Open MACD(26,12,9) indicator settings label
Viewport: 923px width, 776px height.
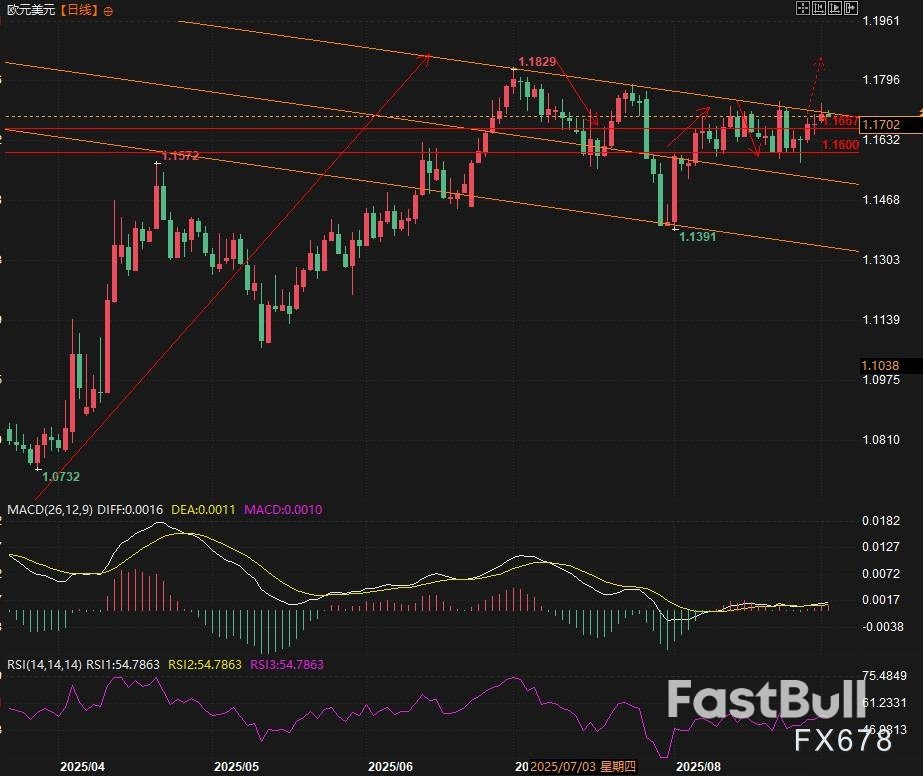click(x=50, y=509)
